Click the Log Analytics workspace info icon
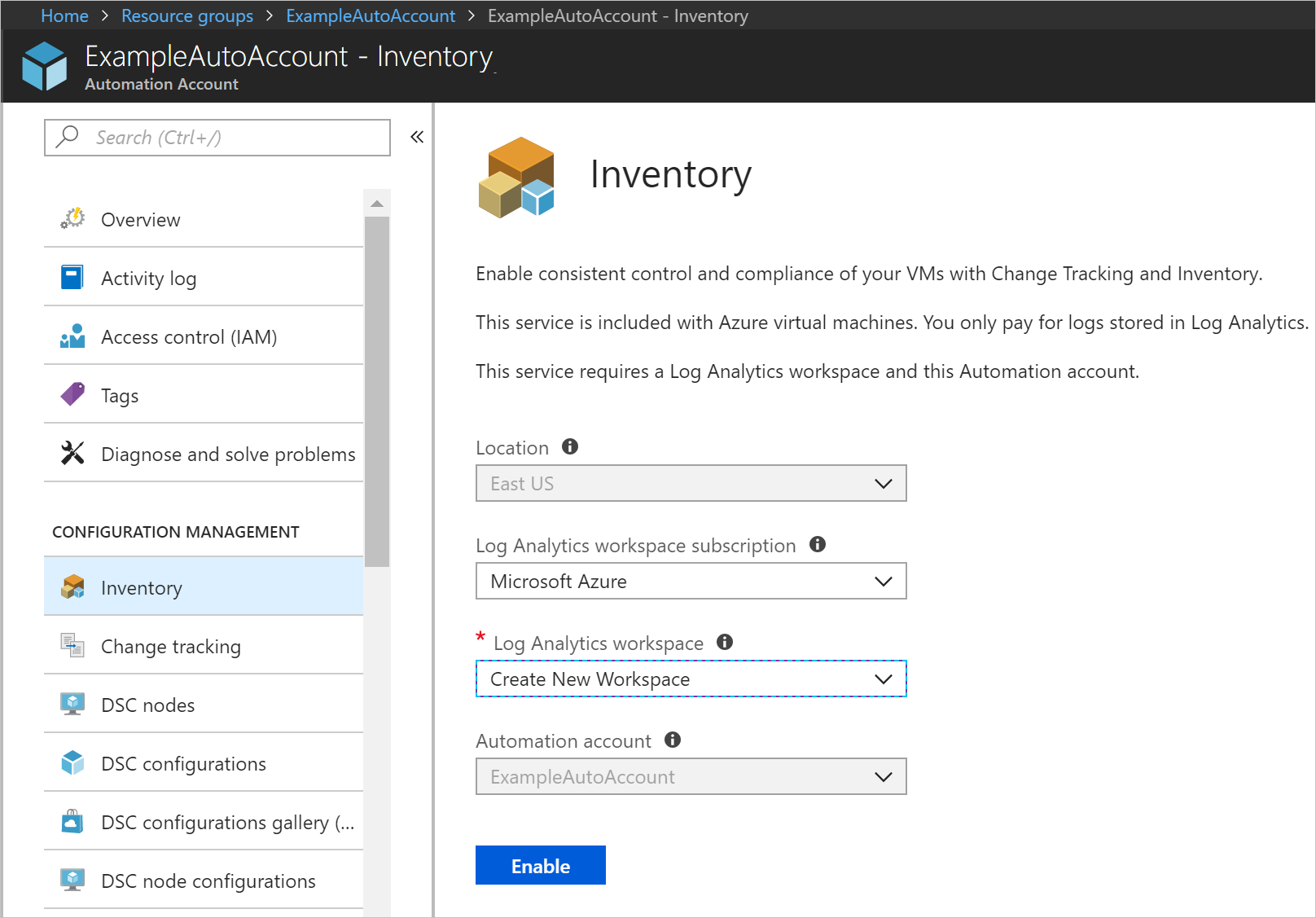 [x=725, y=642]
